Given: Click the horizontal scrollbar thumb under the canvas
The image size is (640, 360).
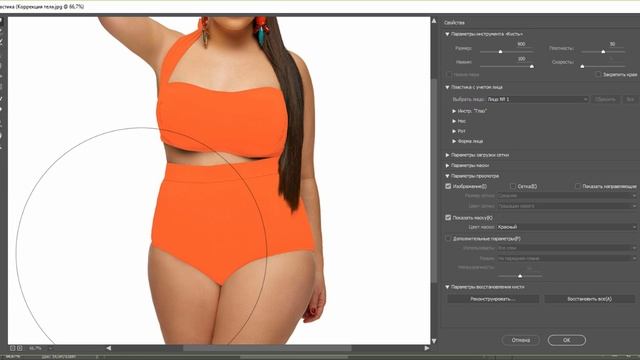Looking at the screenshot, I should pos(267,348).
